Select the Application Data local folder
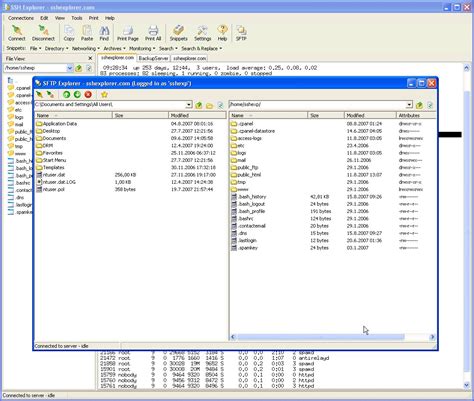This screenshot has height=401, width=474. point(56,124)
